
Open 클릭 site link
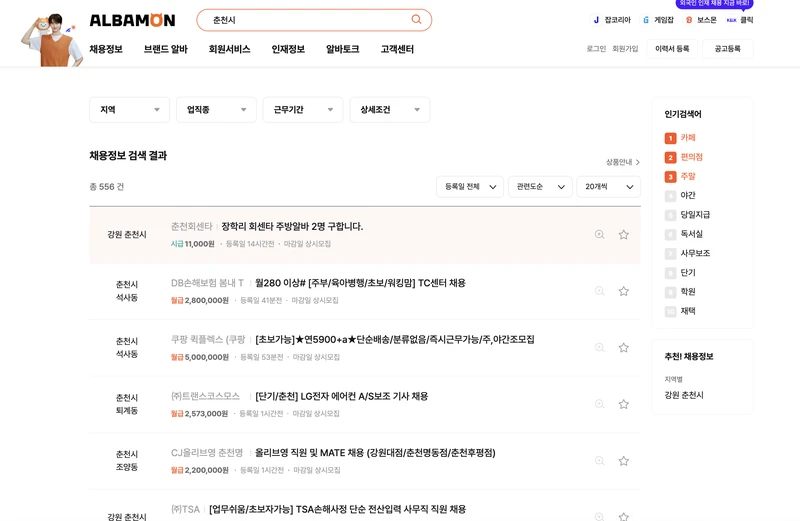pyautogui.click(x=740, y=20)
